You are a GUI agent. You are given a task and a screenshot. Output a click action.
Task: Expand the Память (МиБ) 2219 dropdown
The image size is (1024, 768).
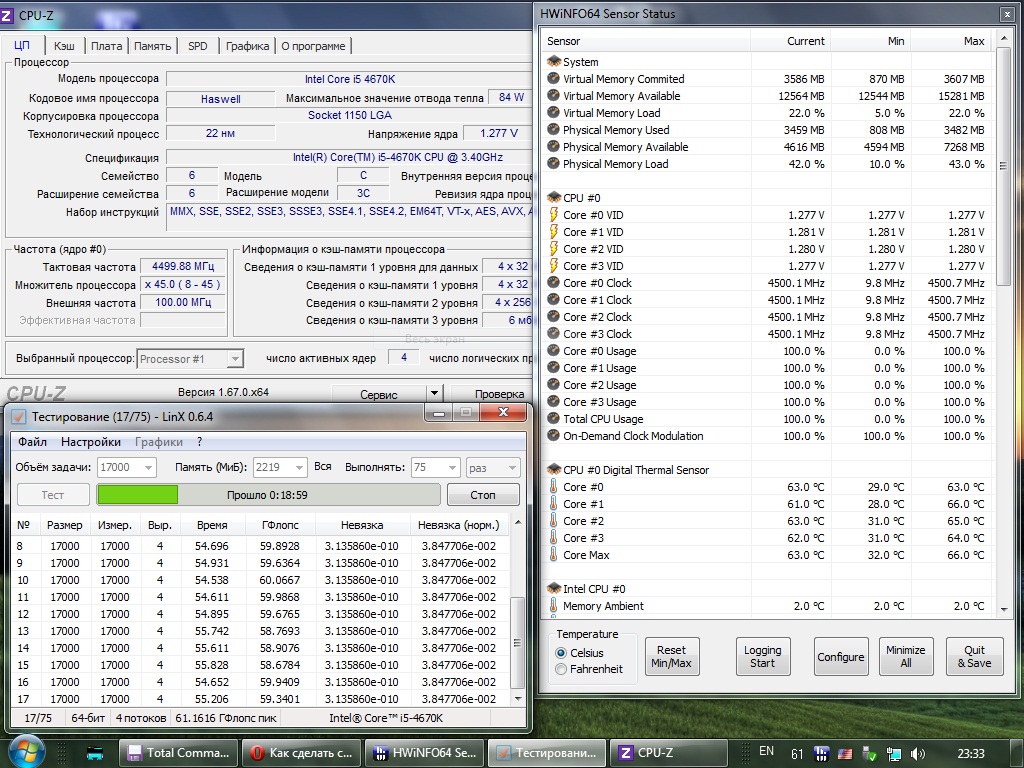pyautogui.click(x=299, y=468)
